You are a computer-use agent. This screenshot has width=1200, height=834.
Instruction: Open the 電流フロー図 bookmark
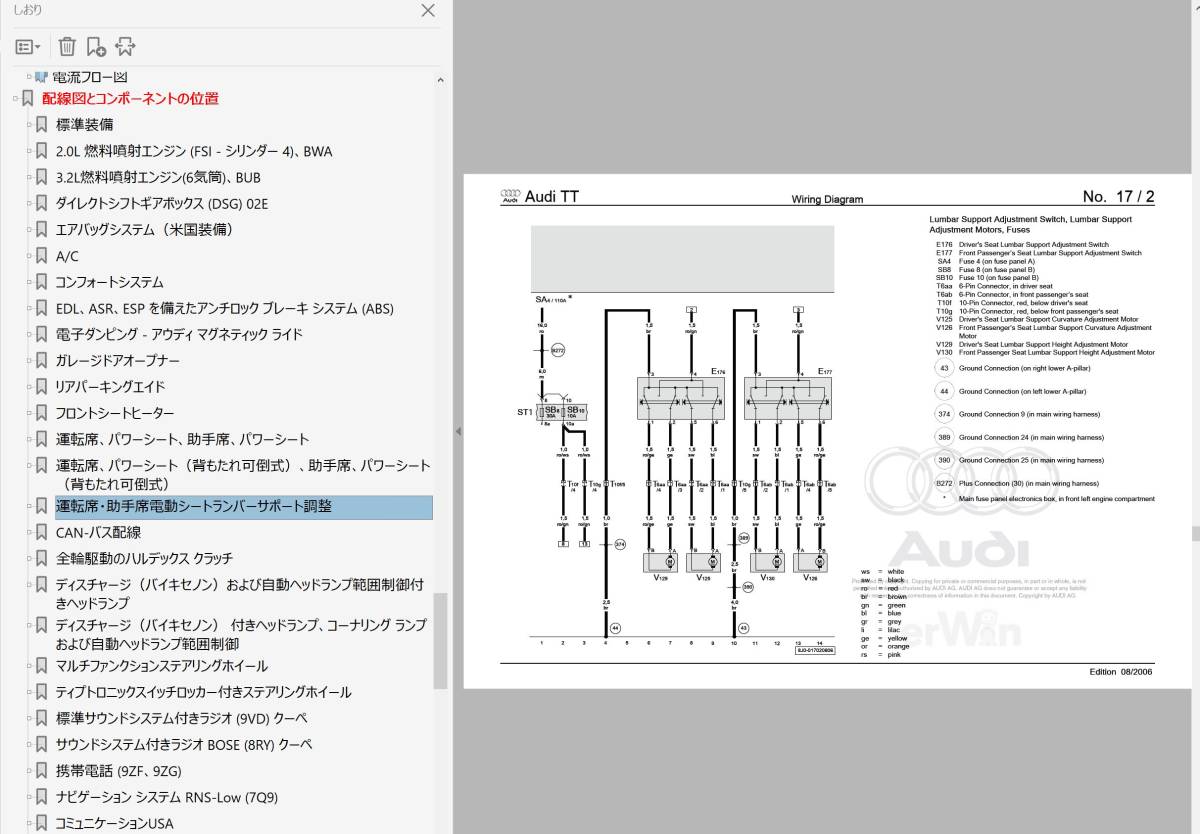89,77
